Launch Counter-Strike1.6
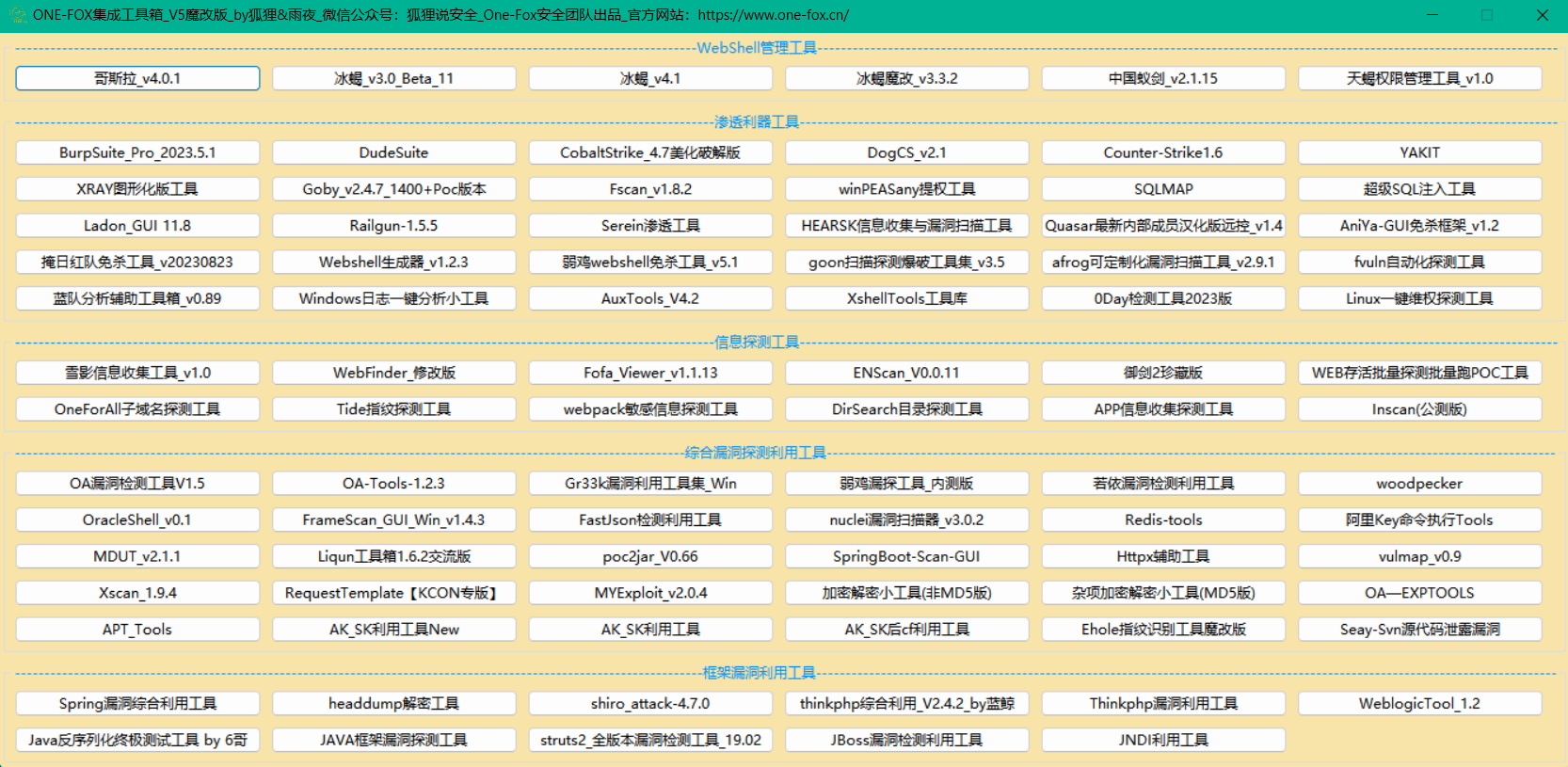Screen dimensions: 1568x767 (1163, 152)
